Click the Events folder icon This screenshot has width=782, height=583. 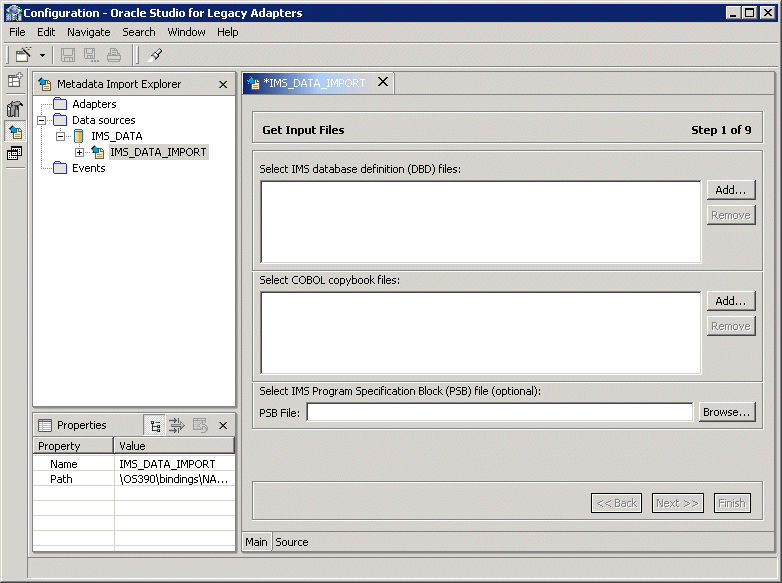coord(60,168)
